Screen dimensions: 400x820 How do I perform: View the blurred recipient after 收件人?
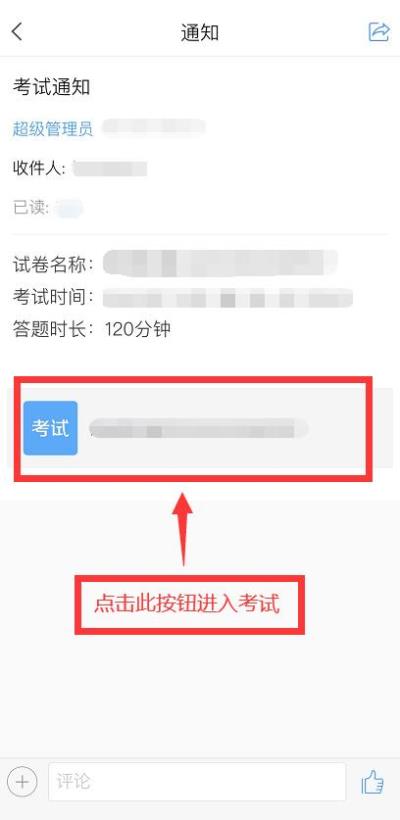click(x=110, y=169)
